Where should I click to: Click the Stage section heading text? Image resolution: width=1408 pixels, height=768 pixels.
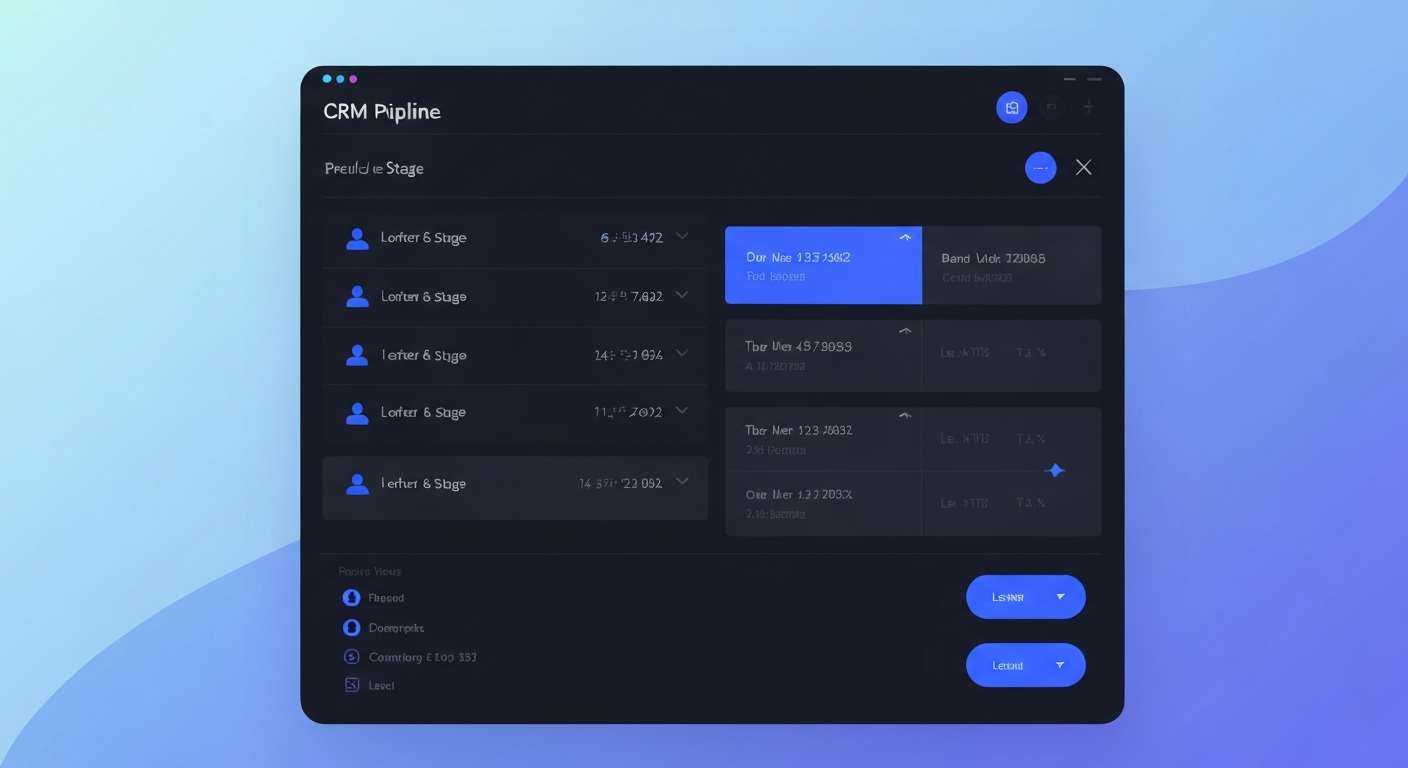(374, 168)
